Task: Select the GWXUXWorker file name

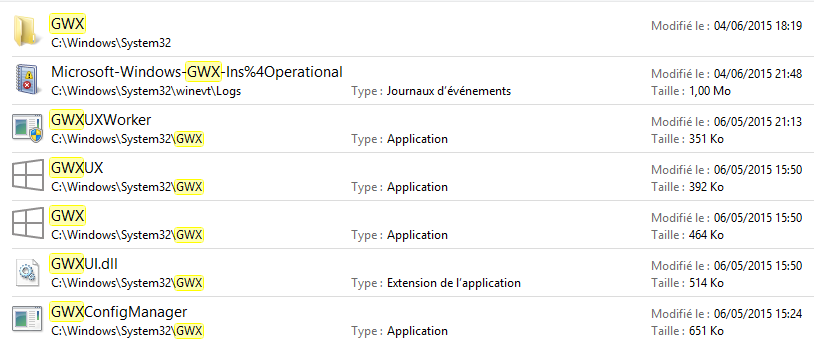Action: click(x=101, y=120)
